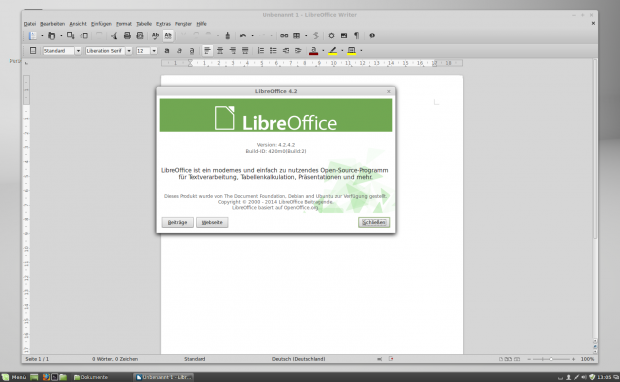Screen dimensions: 620x382
Task: Click the font name input field
Action: (105, 51)
